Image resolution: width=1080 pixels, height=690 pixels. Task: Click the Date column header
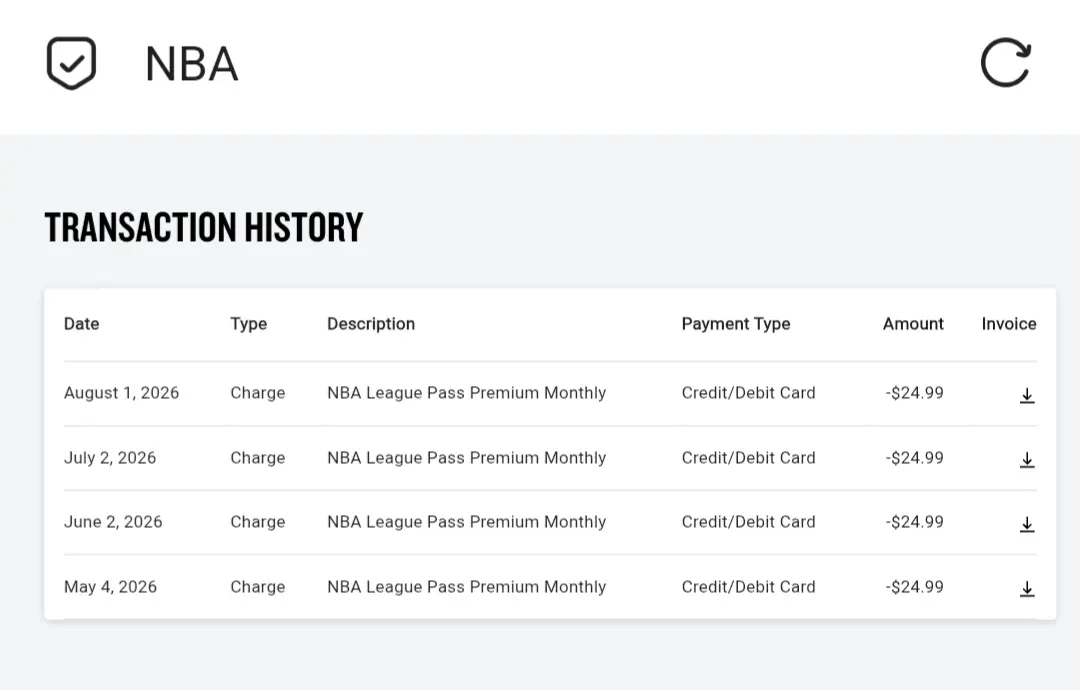pyautogui.click(x=81, y=324)
